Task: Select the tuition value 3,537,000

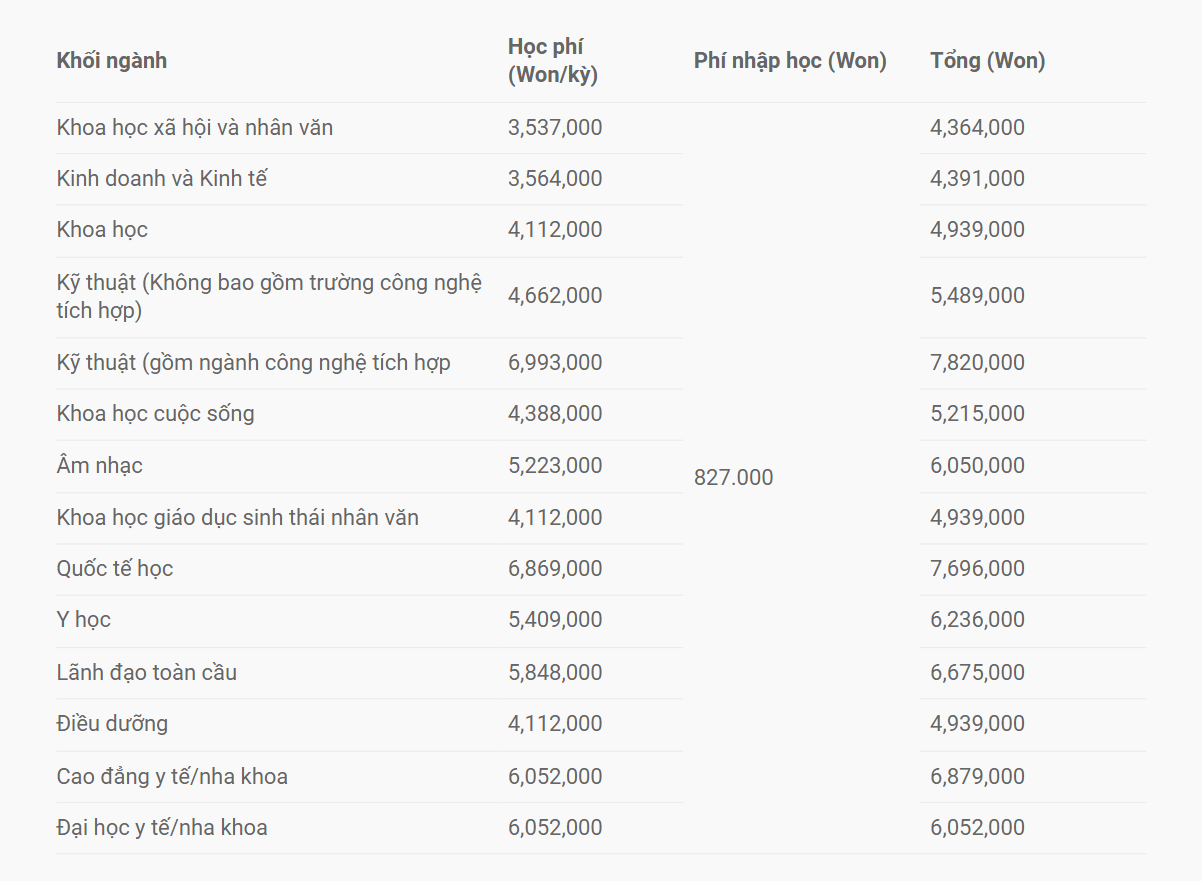Action: [x=555, y=128]
